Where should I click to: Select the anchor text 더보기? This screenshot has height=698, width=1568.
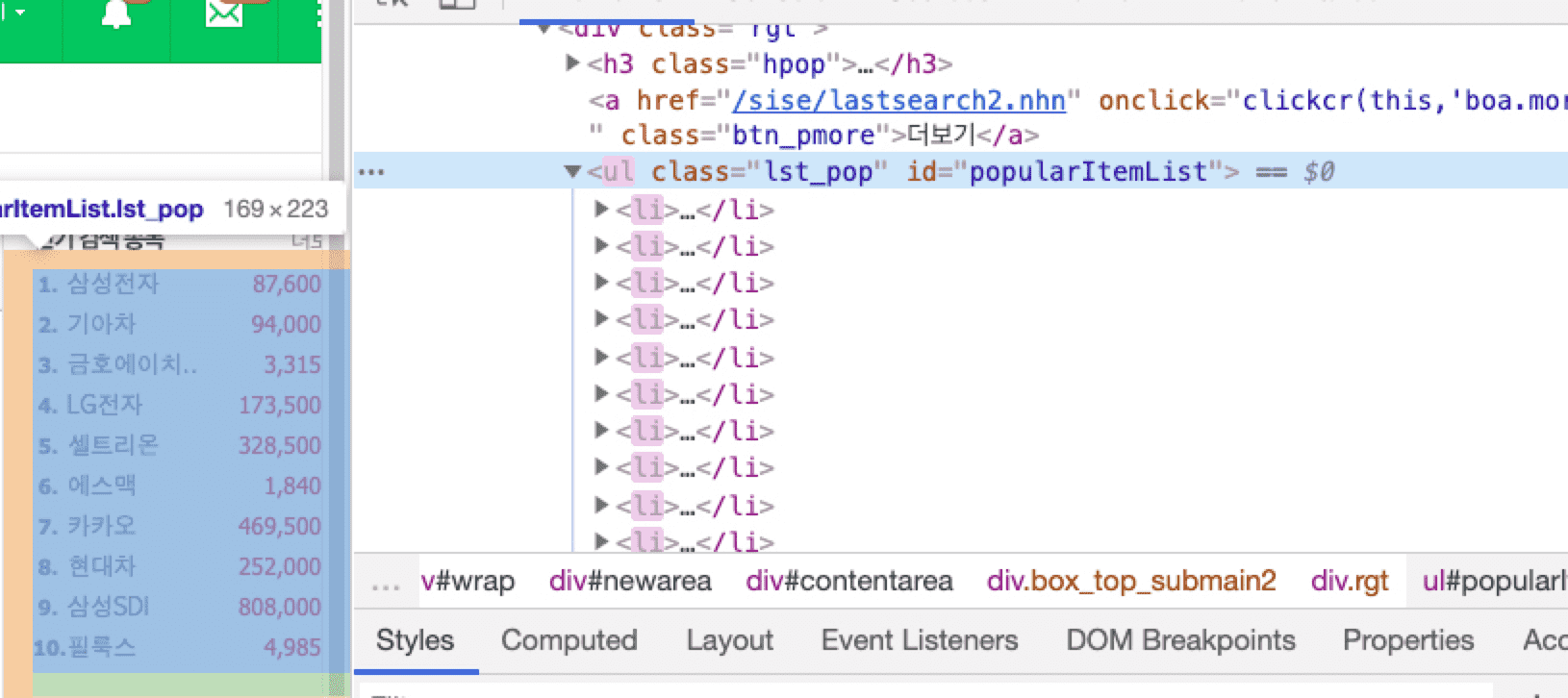tap(941, 136)
